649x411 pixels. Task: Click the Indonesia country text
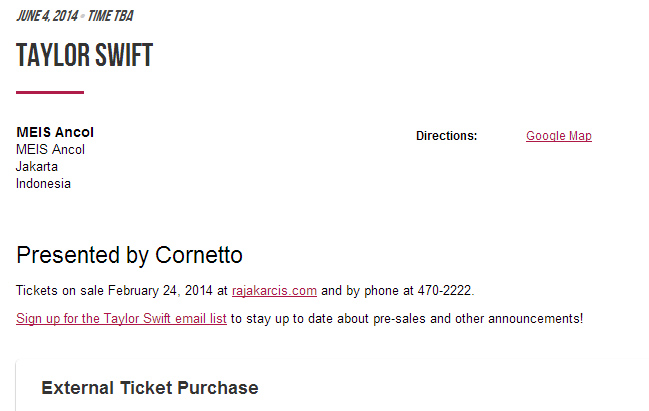[x=43, y=183]
